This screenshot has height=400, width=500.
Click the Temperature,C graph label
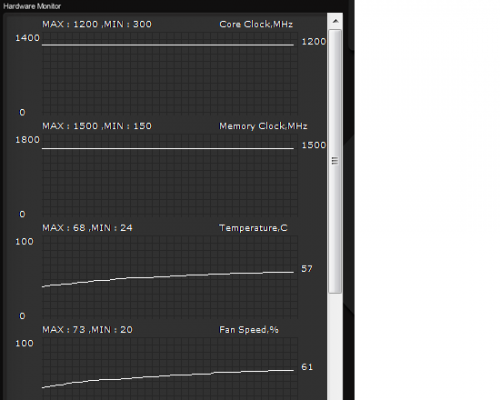(253, 228)
